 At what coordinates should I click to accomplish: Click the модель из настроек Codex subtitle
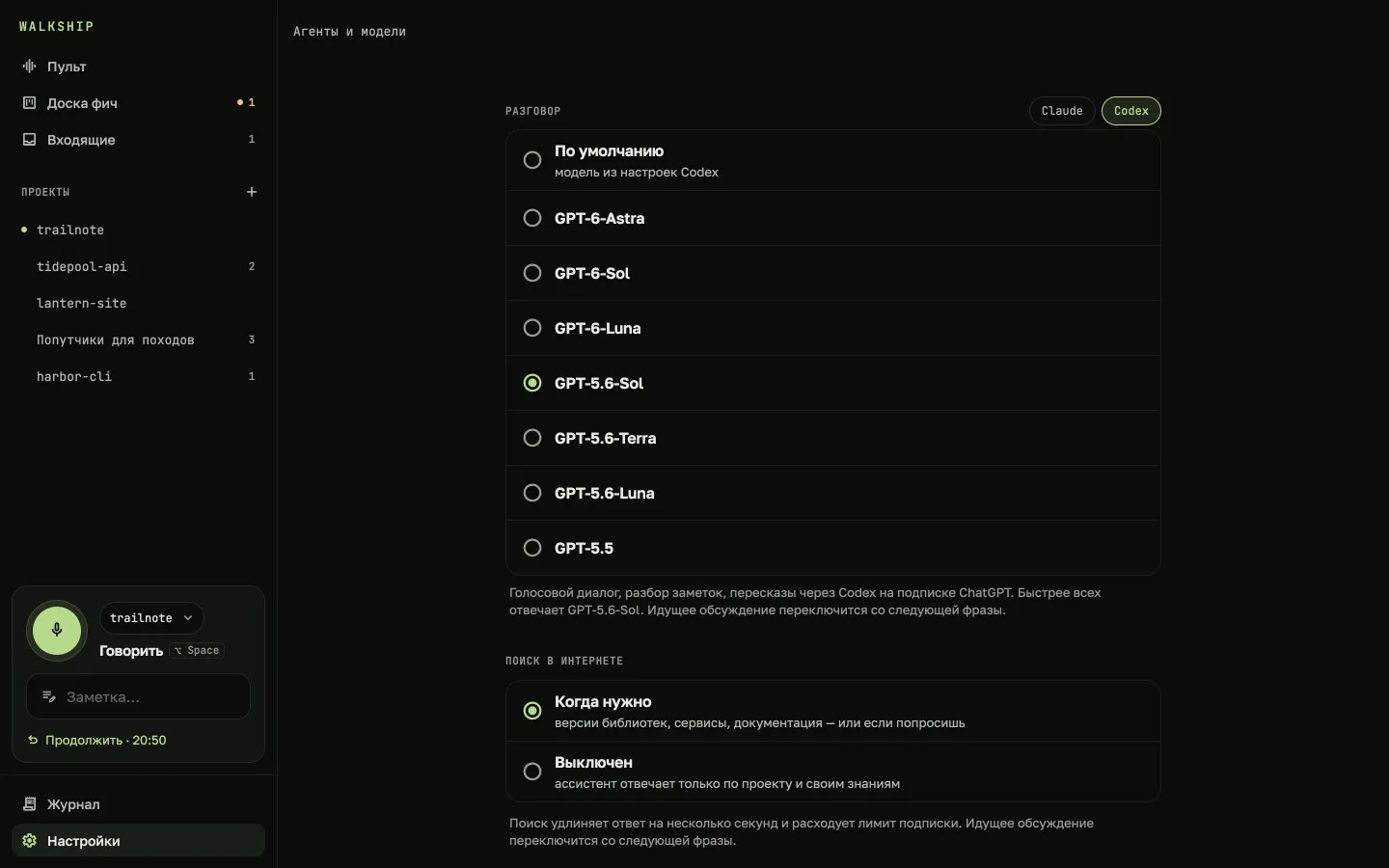[x=637, y=173]
